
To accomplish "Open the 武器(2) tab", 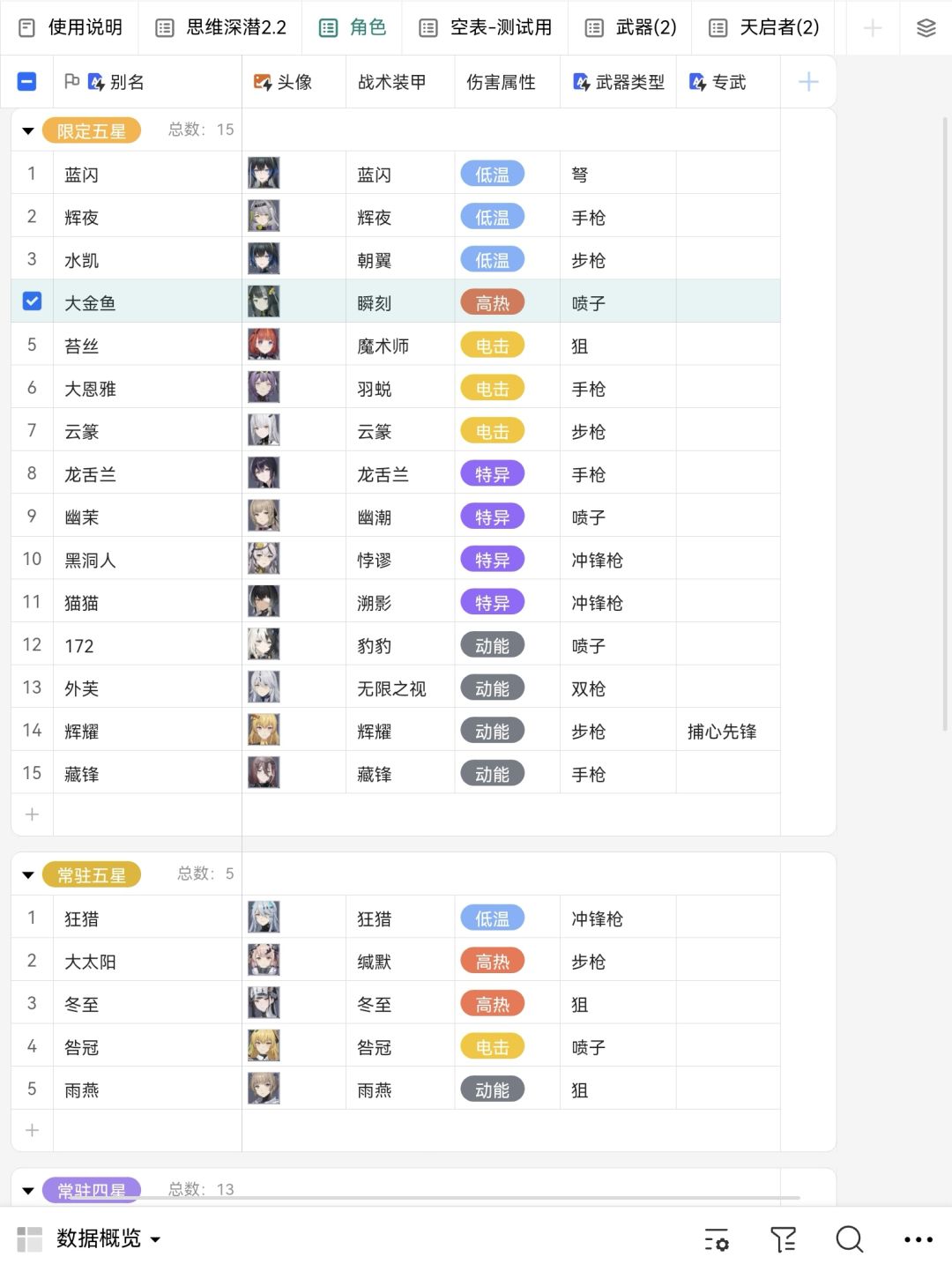I will (x=631, y=27).
